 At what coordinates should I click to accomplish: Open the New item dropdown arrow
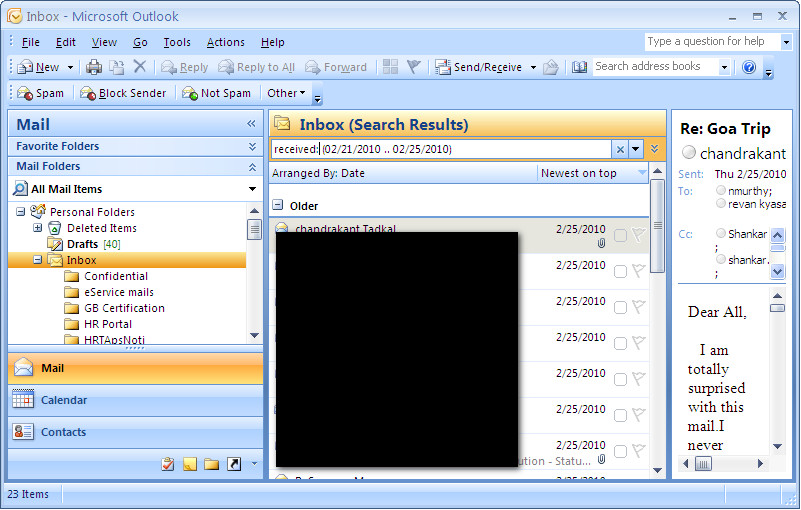70,67
